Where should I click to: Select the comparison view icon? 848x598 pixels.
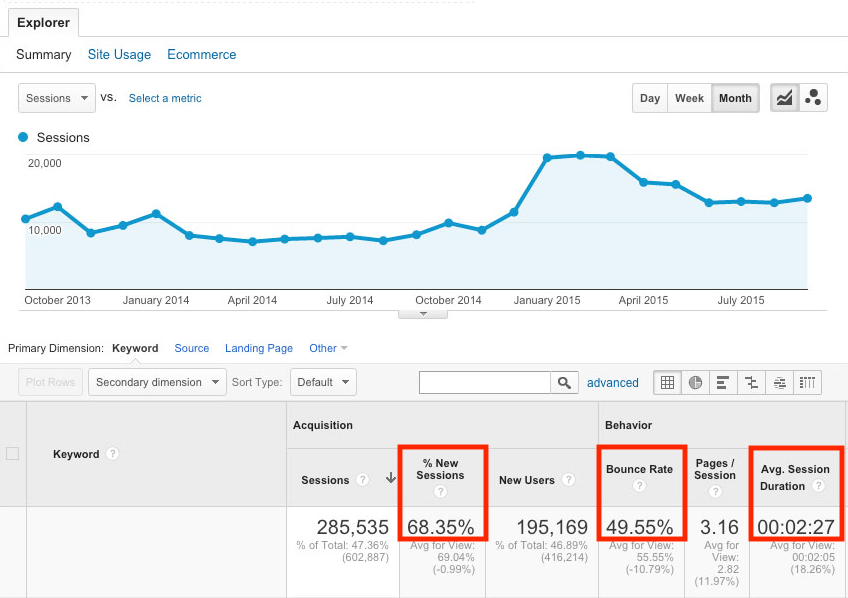(751, 383)
